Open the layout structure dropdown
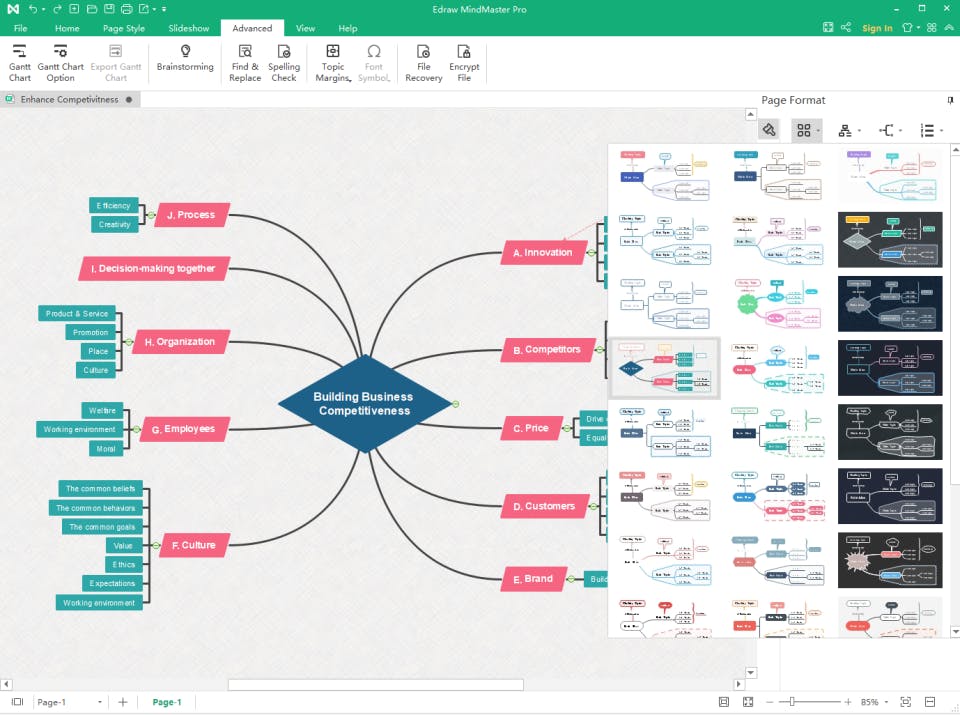960x715 pixels. click(849, 130)
